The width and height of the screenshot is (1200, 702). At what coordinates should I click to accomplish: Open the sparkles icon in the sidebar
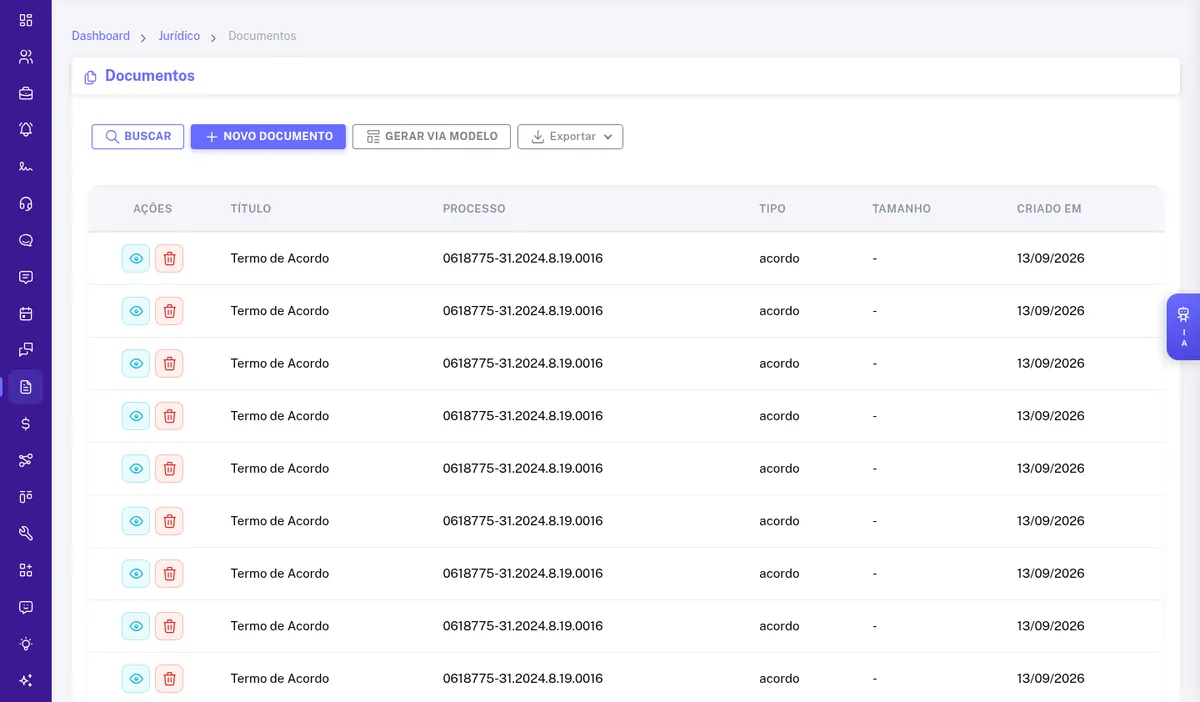coord(26,681)
